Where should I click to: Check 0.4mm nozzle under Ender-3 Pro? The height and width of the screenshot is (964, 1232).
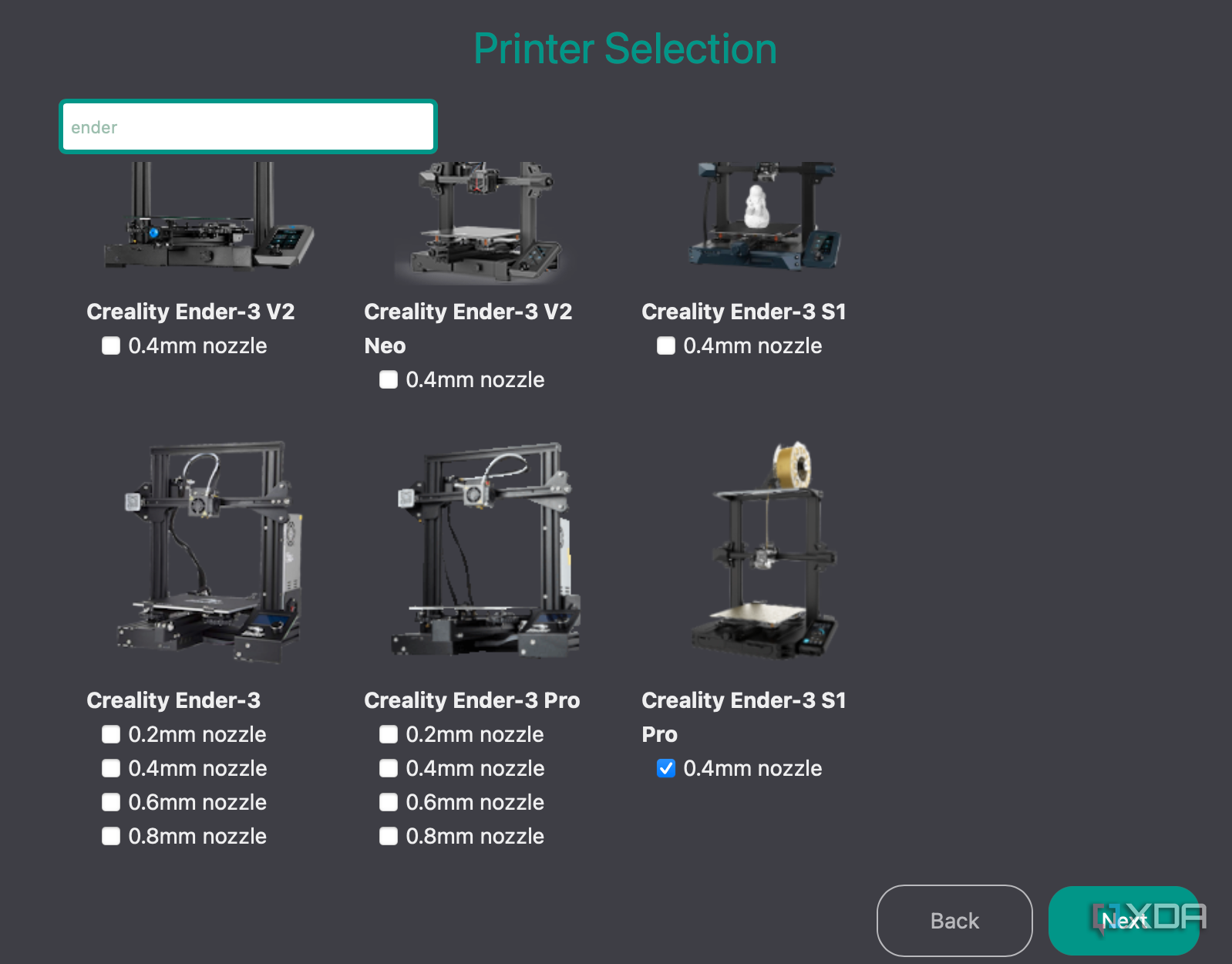point(389,768)
